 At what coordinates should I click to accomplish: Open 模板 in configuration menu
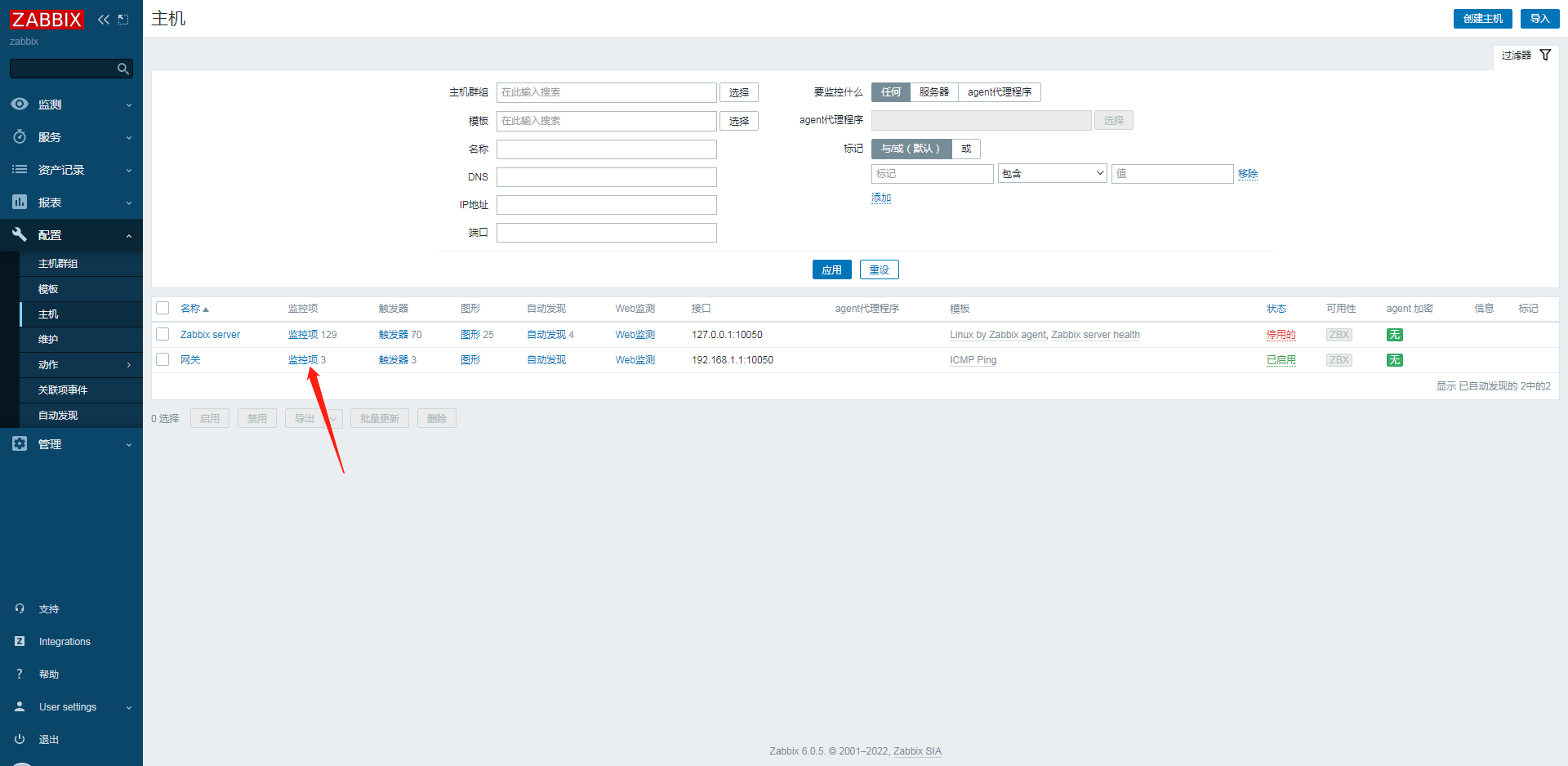[81, 289]
